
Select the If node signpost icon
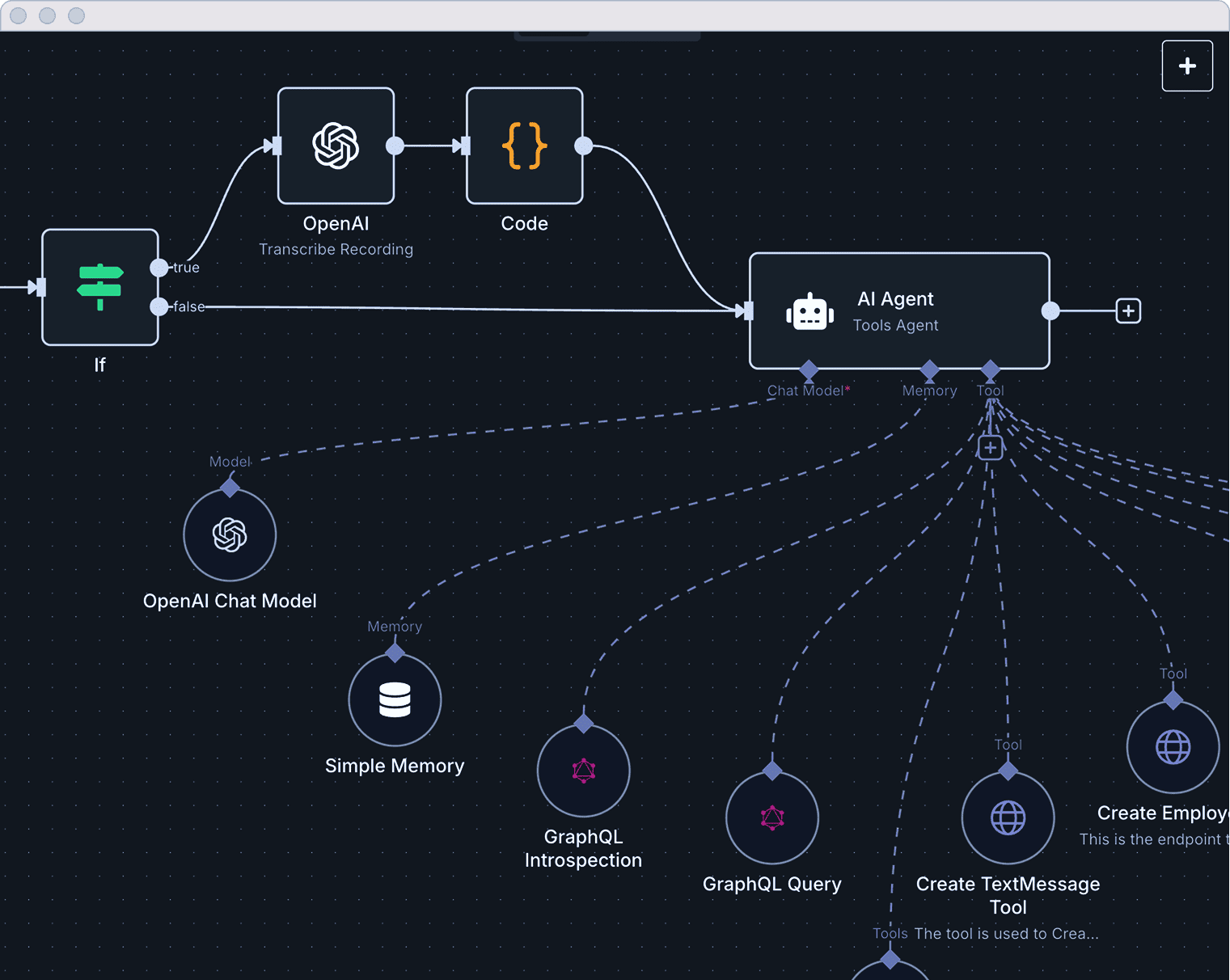pyautogui.click(x=99, y=287)
